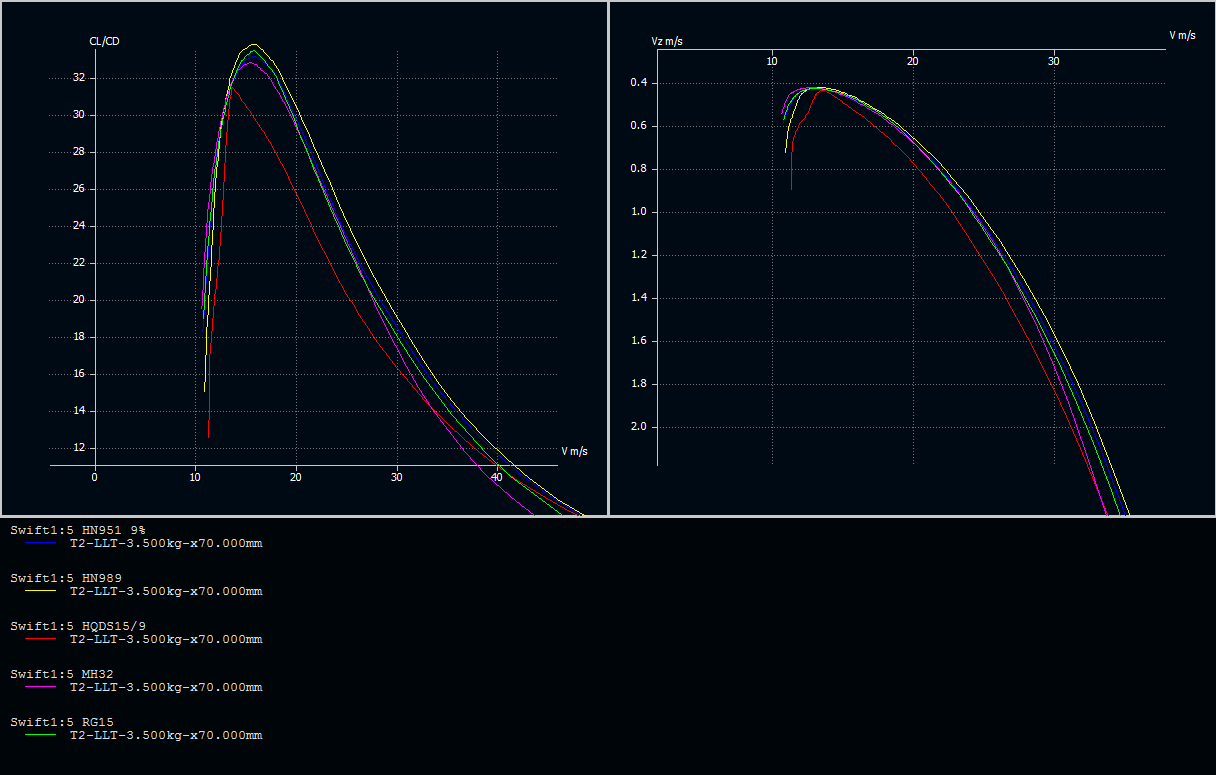Click the red legend line for HQDS15/9
Image resolution: width=1216 pixels, height=775 pixels.
tap(42, 639)
